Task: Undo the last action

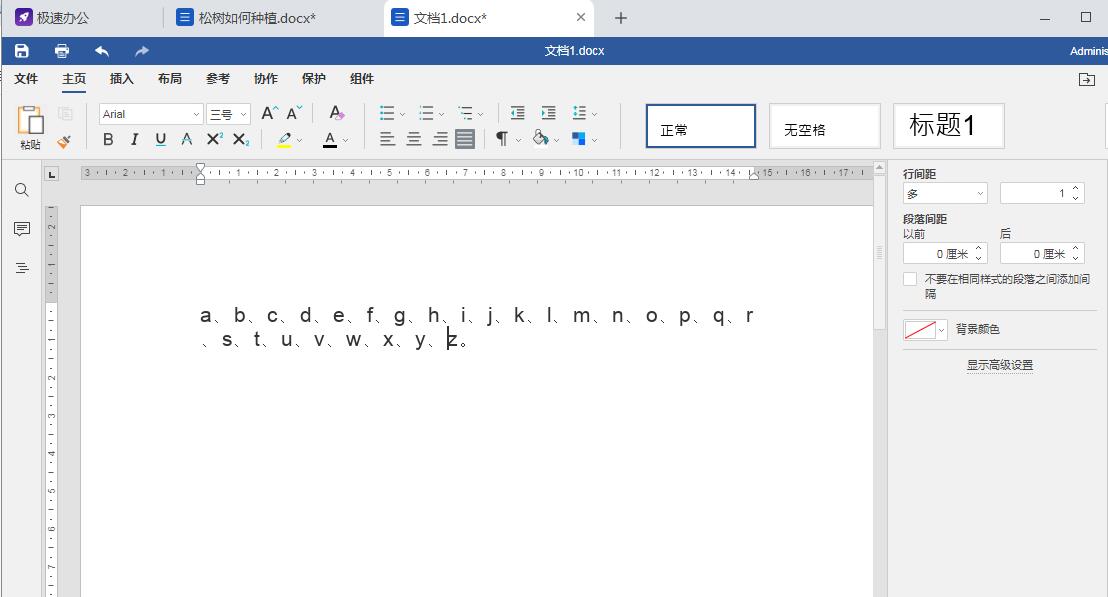Action: coord(102,51)
